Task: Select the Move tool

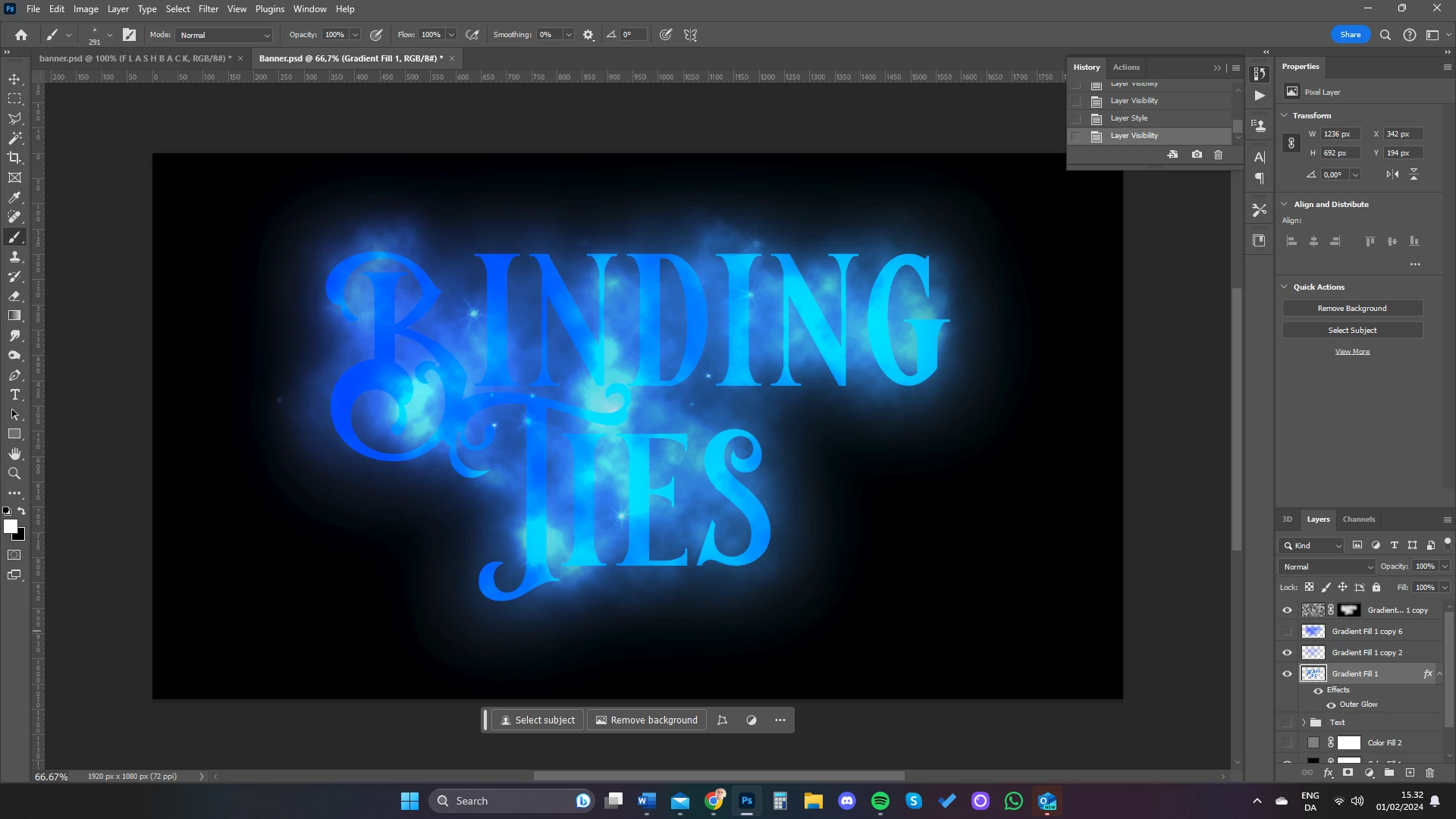Action: pos(14,79)
